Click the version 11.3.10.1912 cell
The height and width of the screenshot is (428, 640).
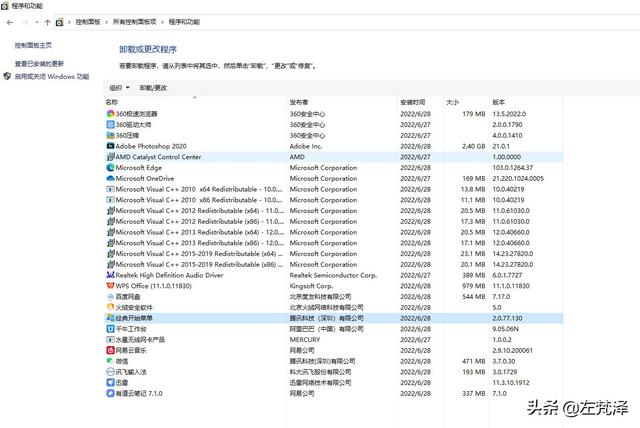[x=511, y=382]
